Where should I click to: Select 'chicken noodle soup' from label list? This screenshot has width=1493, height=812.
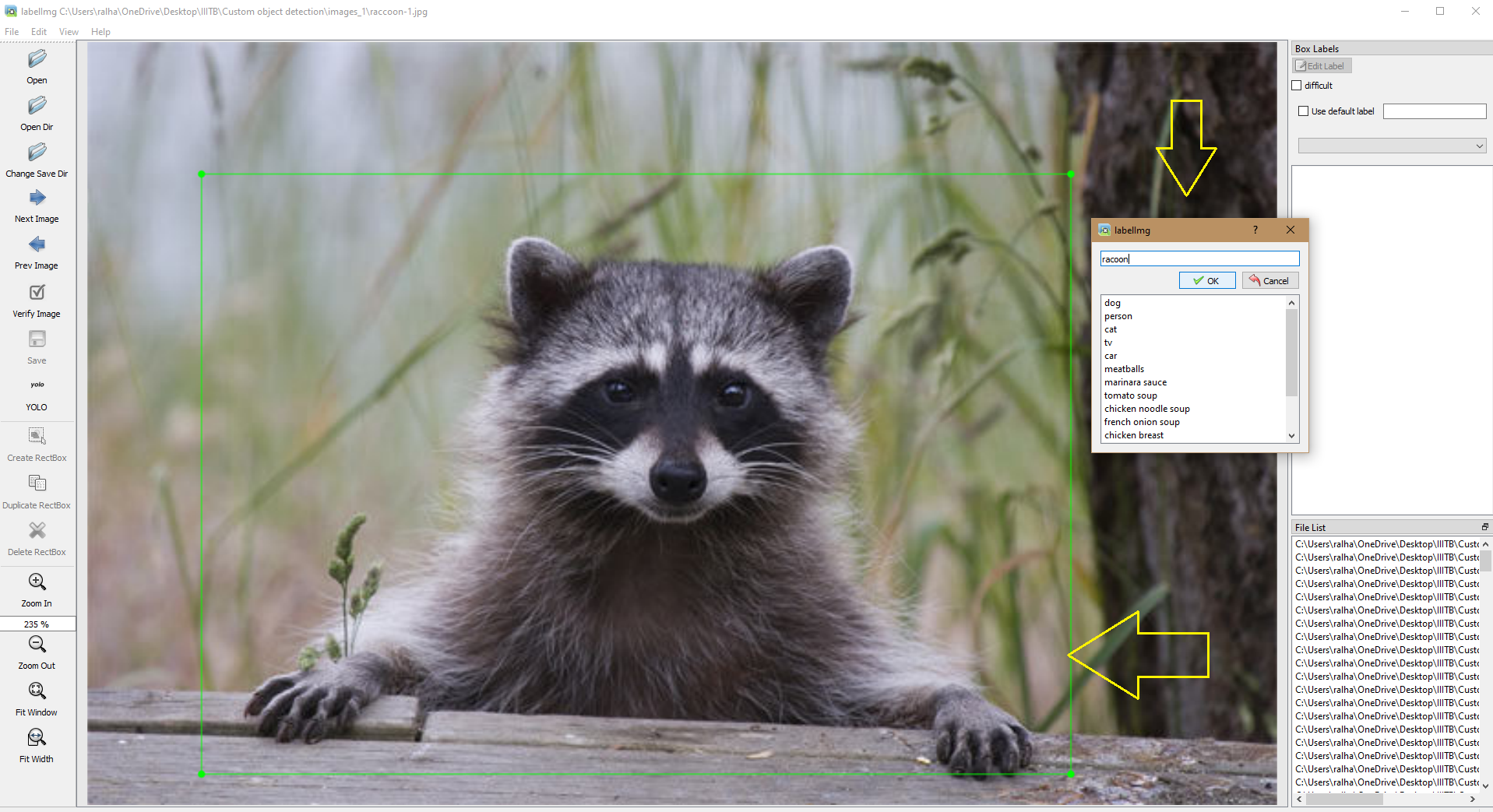pyautogui.click(x=1146, y=408)
